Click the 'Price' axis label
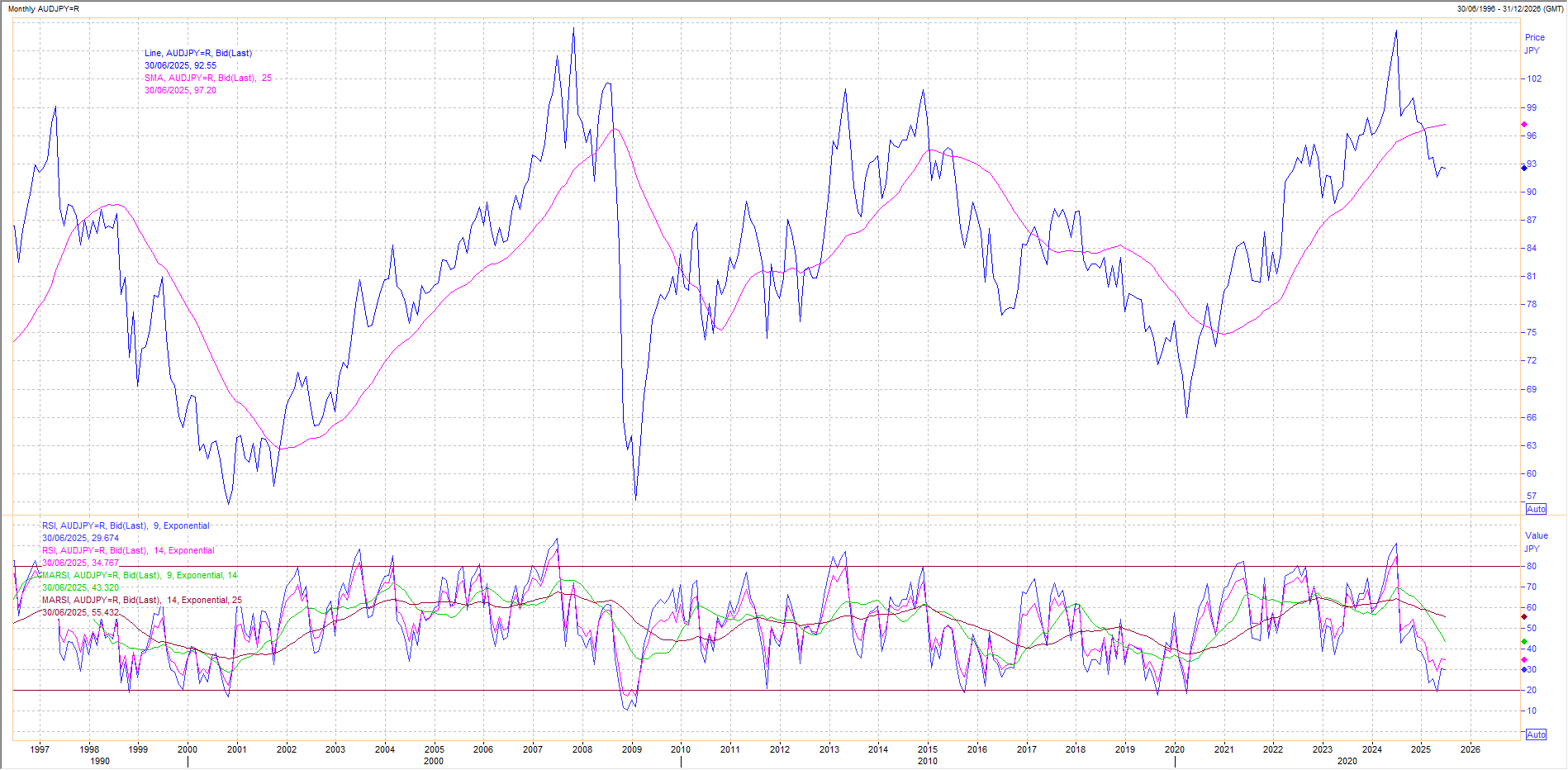 tap(1535, 37)
